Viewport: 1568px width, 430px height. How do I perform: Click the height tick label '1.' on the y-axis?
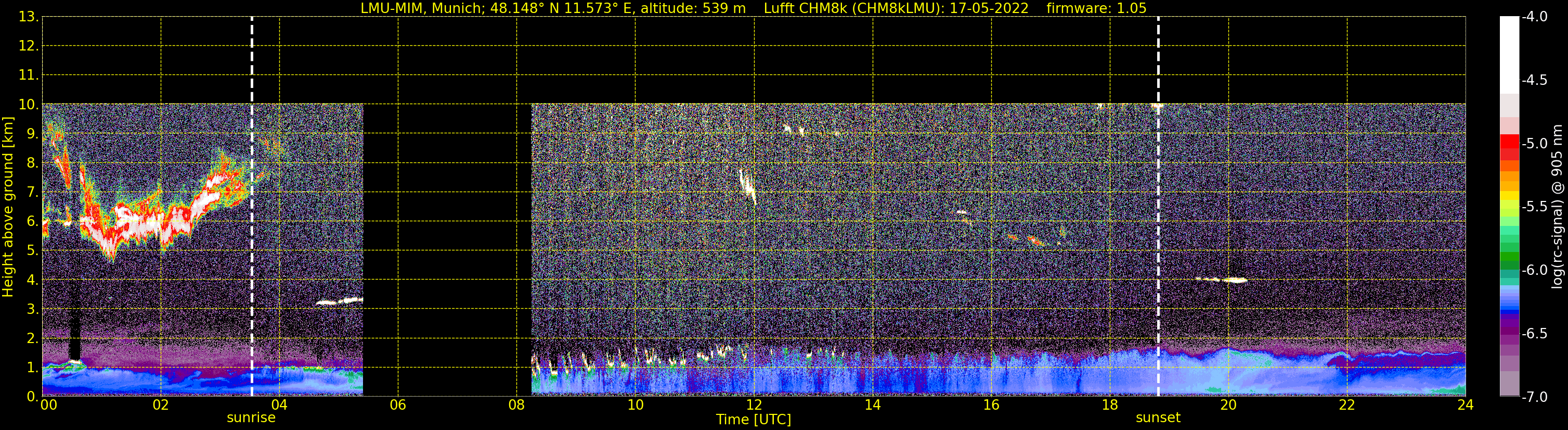pos(32,367)
